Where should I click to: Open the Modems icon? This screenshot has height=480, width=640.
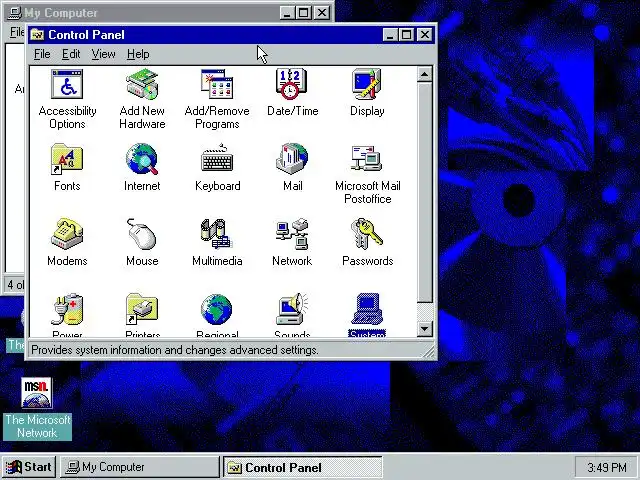(67, 234)
